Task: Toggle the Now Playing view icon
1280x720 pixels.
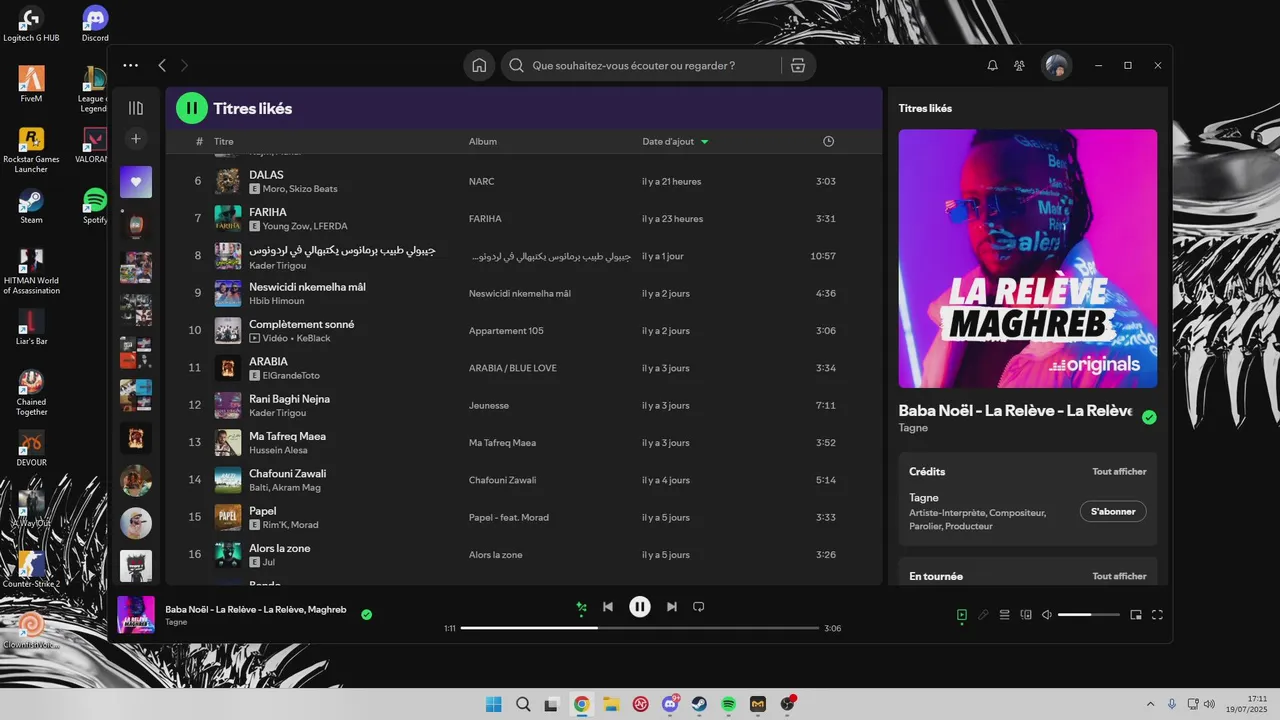Action: [962, 615]
